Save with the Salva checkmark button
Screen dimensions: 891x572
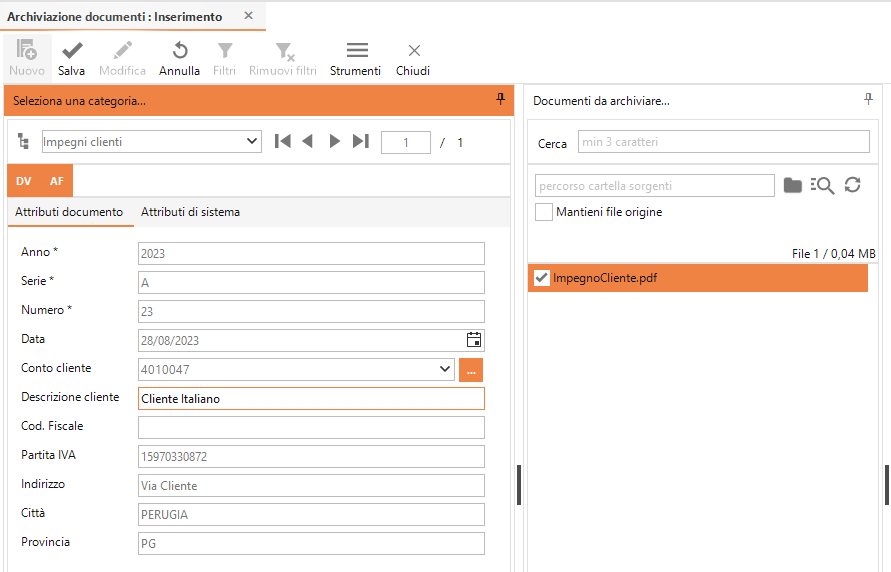72,57
